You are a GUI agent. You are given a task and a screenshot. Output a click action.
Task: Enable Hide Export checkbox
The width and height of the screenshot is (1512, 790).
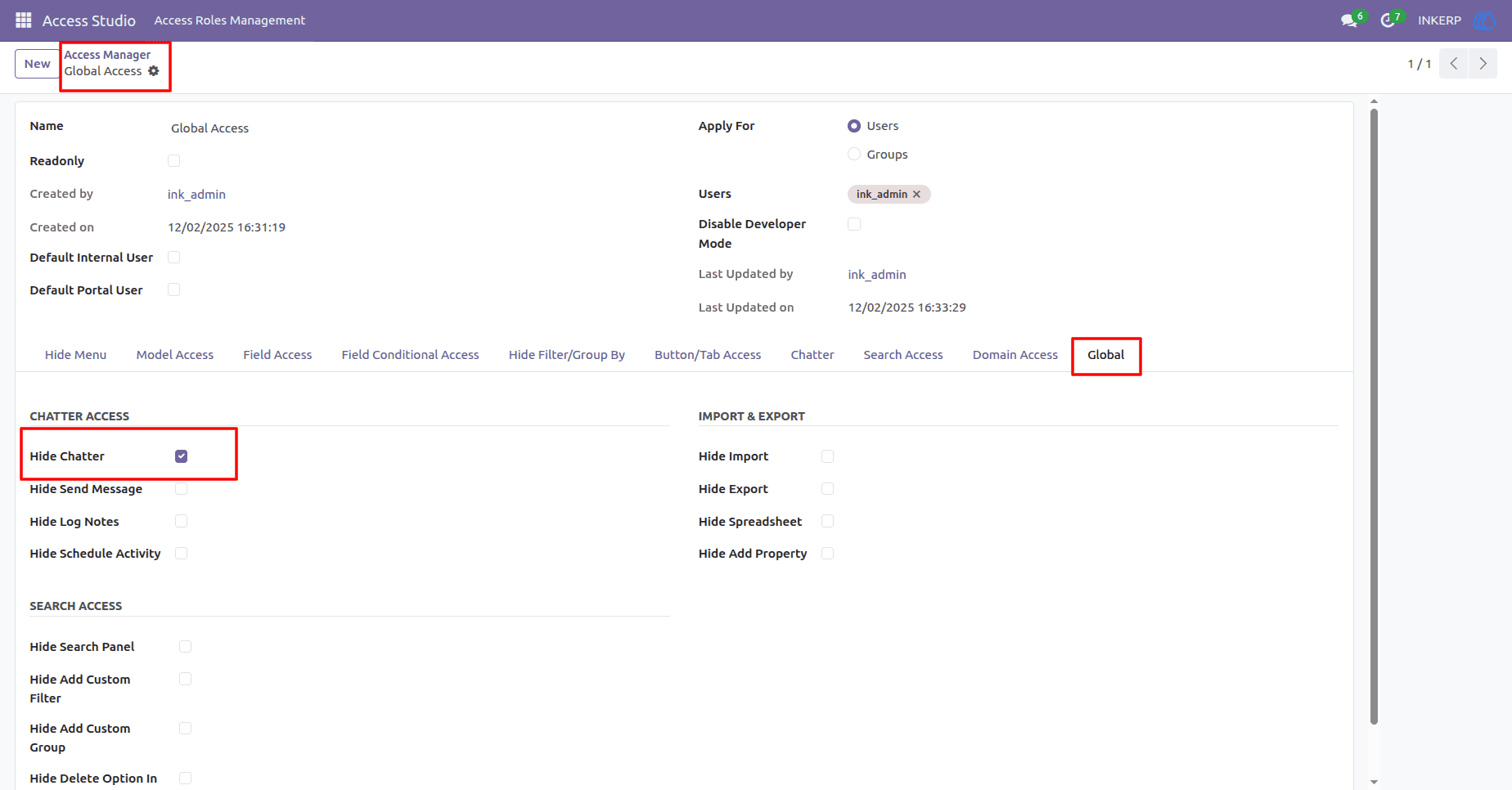(x=827, y=489)
